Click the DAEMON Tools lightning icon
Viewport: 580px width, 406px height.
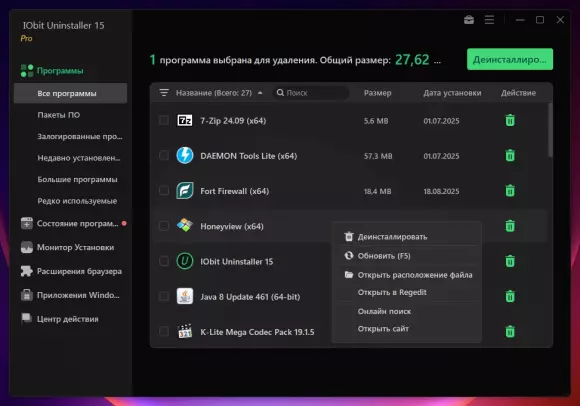point(185,155)
